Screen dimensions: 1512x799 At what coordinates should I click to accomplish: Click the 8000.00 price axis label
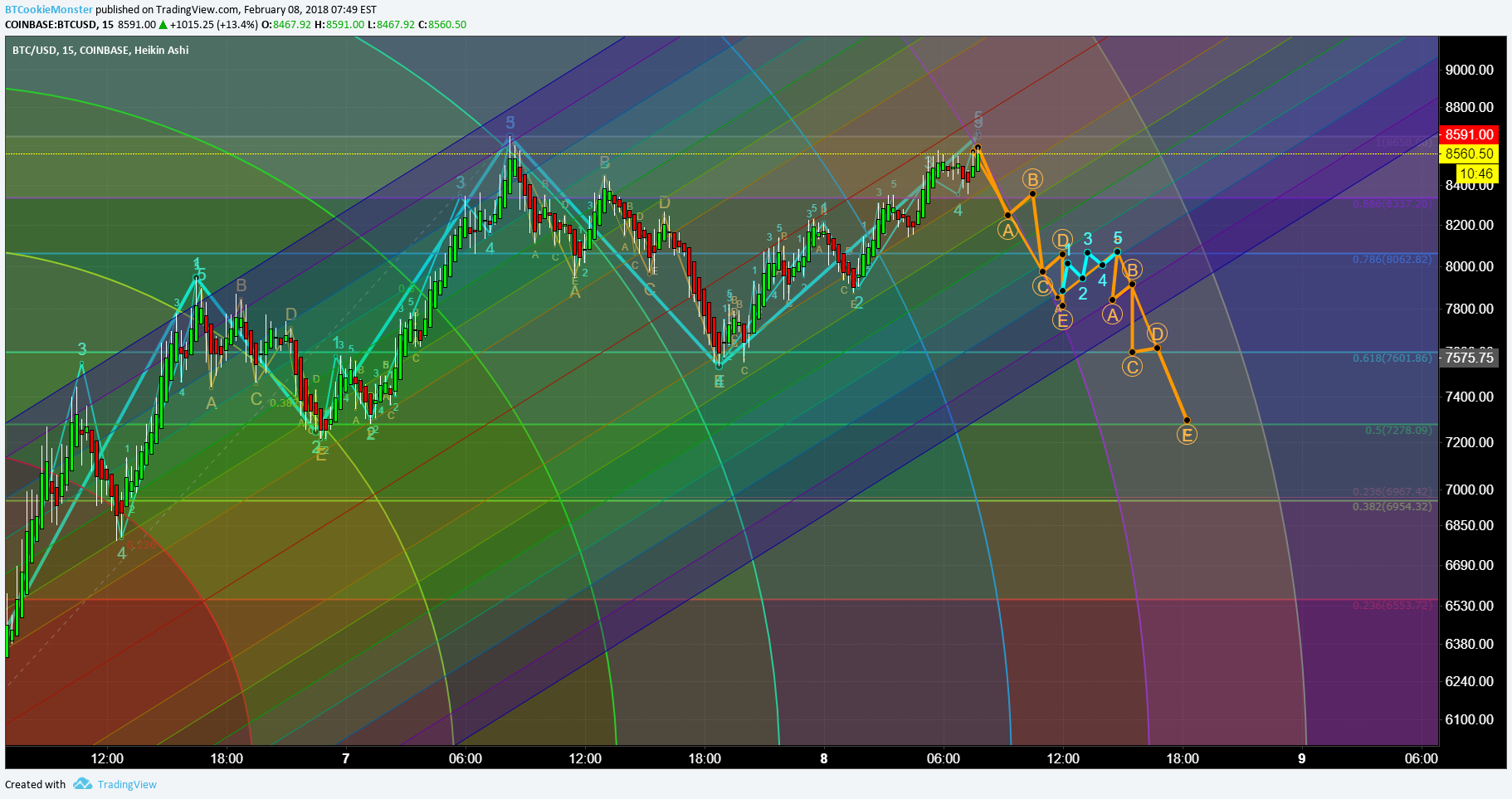point(1469,266)
